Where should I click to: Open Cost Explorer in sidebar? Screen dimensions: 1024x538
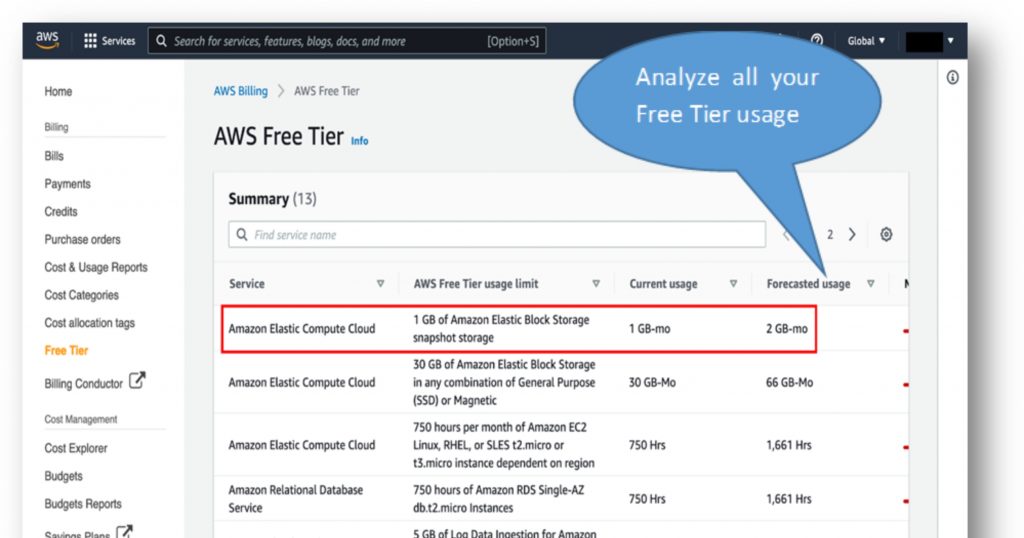[76, 449]
